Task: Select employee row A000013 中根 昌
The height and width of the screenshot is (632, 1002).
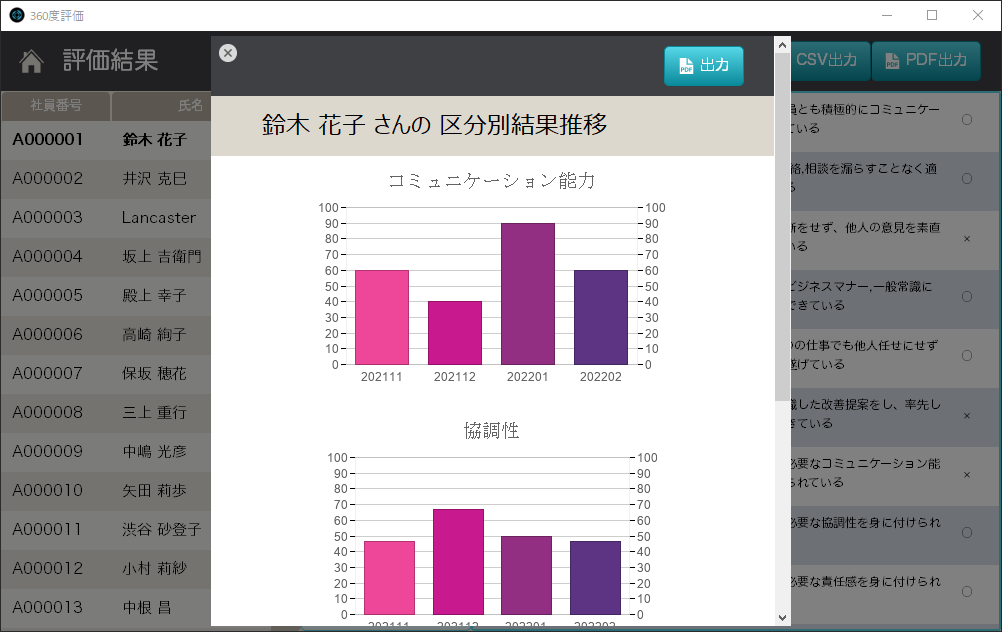Action: pyautogui.click(x=105, y=607)
